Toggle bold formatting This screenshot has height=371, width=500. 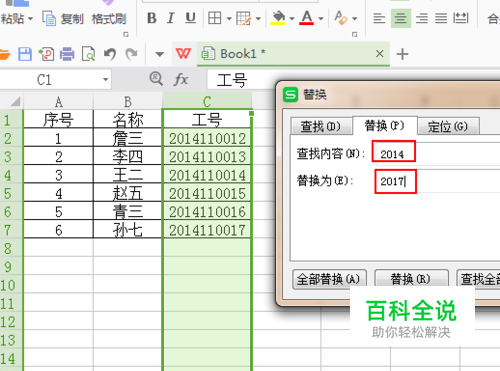pos(152,18)
